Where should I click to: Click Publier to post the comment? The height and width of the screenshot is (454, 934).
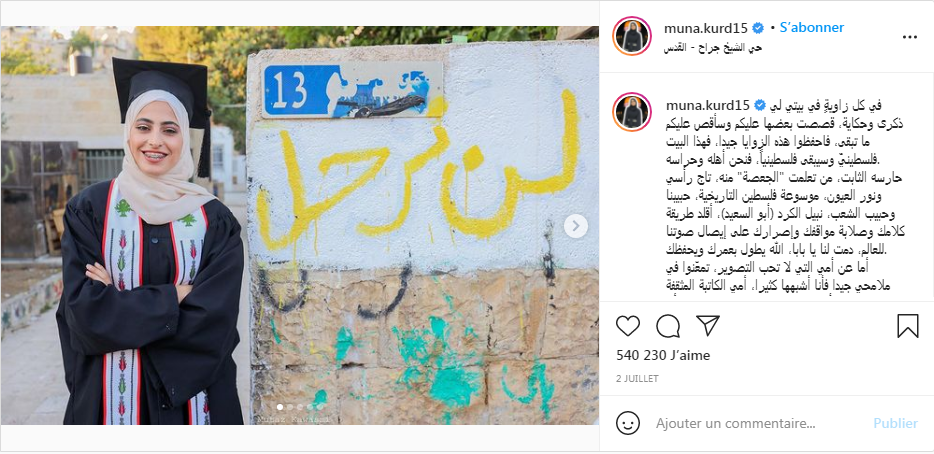point(895,424)
